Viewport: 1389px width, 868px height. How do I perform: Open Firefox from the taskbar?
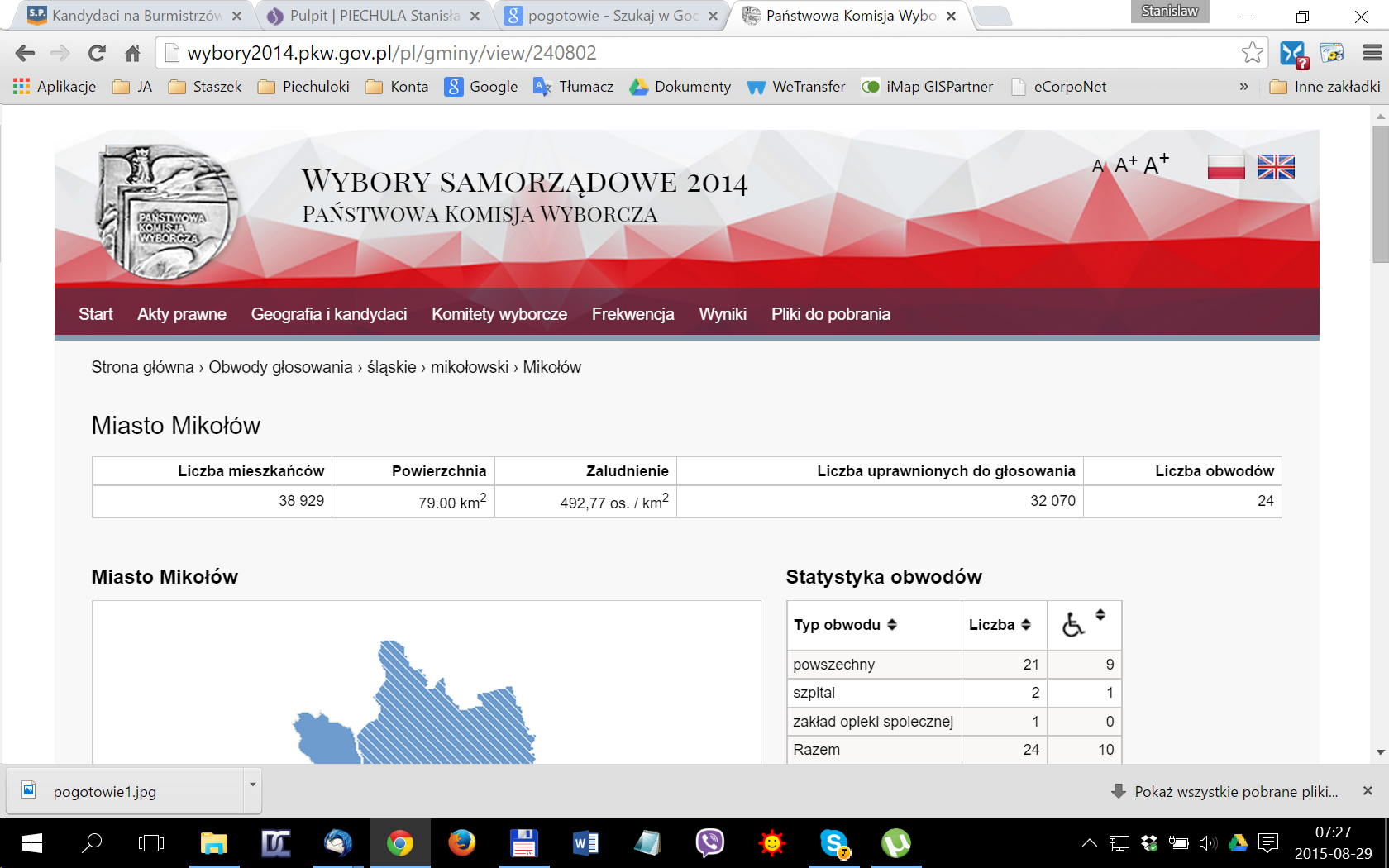click(x=461, y=843)
